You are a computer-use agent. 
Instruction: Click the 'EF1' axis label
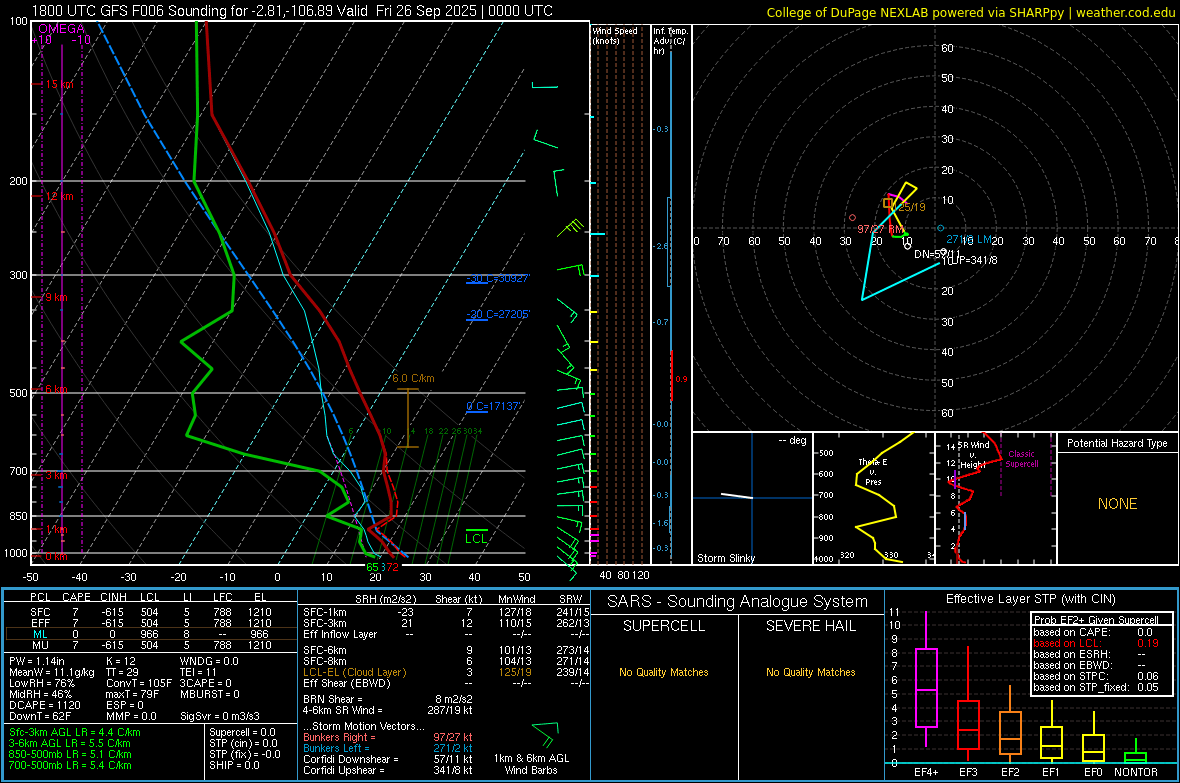1051,772
